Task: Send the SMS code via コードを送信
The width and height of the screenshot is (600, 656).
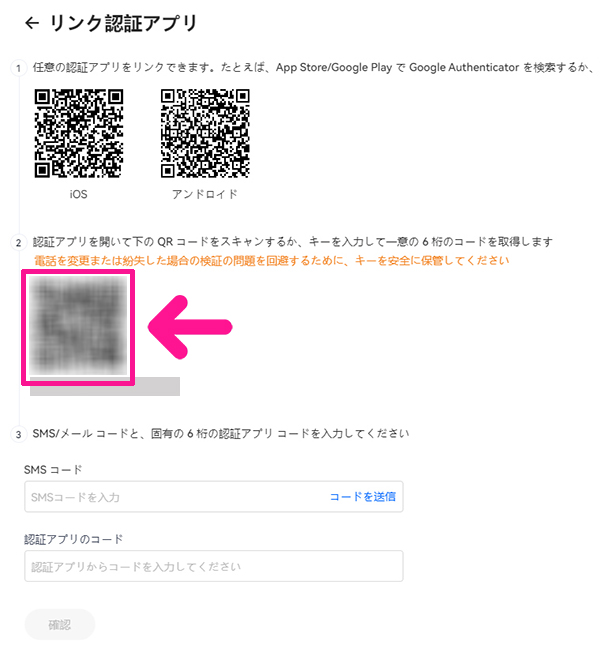Action: click(x=362, y=497)
